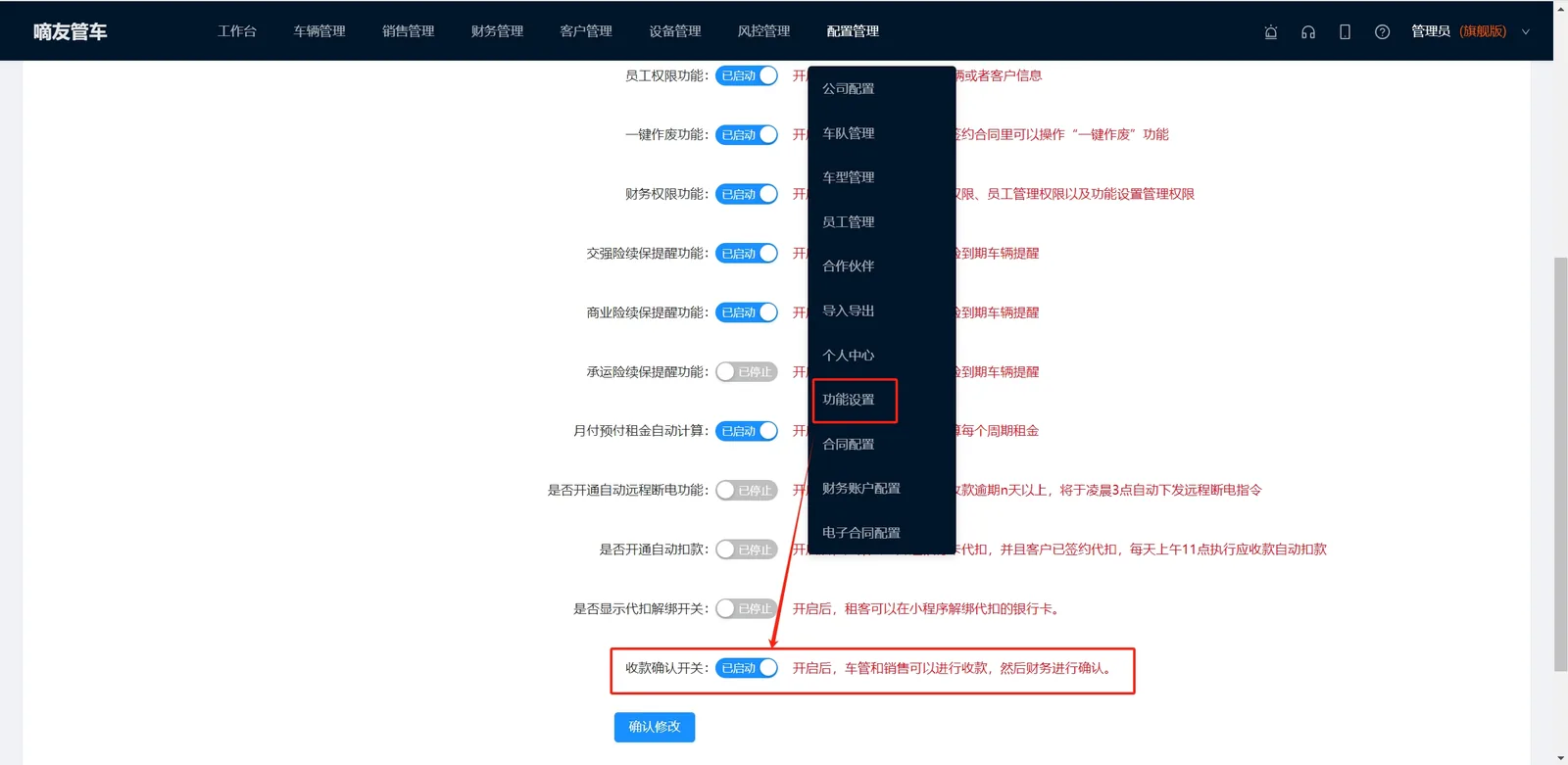Click the 开启后，租客可以在小程序解绑代扣的银行卡 description text
Screen dimensions: 1568x765
(x=927, y=609)
